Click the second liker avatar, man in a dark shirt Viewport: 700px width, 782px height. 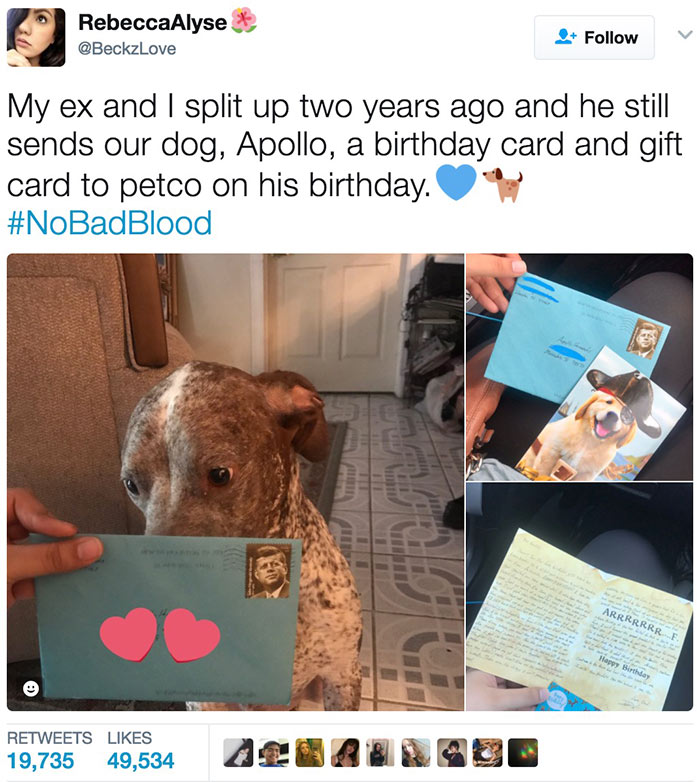(x=274, y=753)
